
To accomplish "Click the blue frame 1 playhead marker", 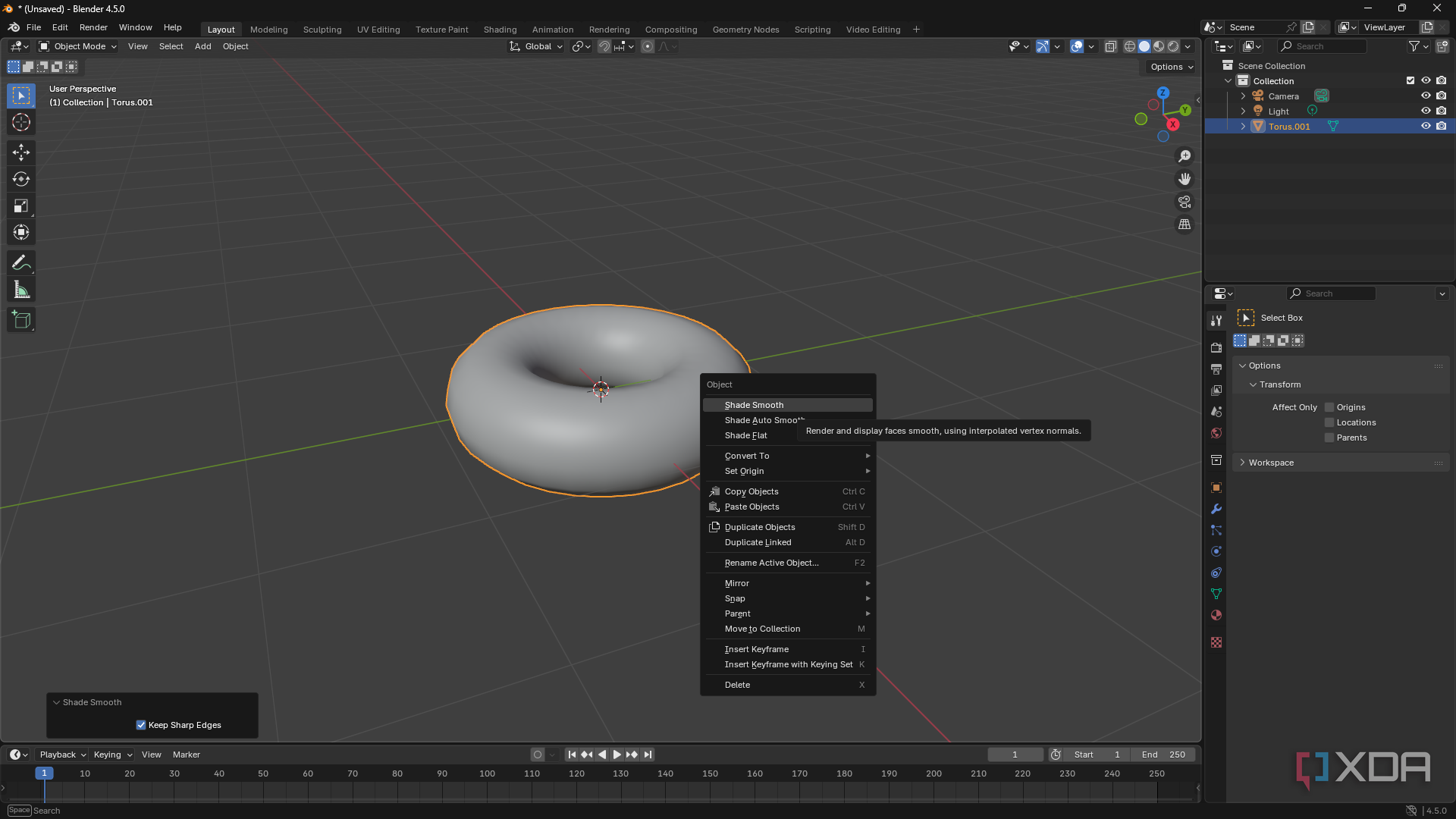I will point(44,773).
